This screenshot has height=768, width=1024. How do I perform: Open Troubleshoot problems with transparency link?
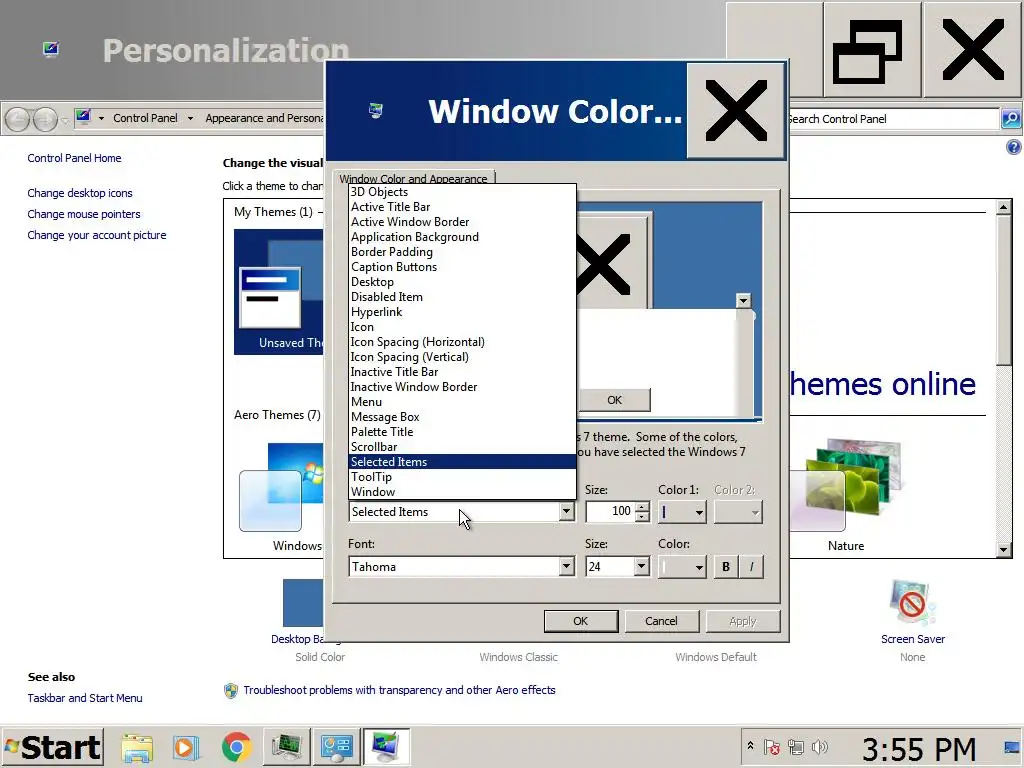pos(399,690)
